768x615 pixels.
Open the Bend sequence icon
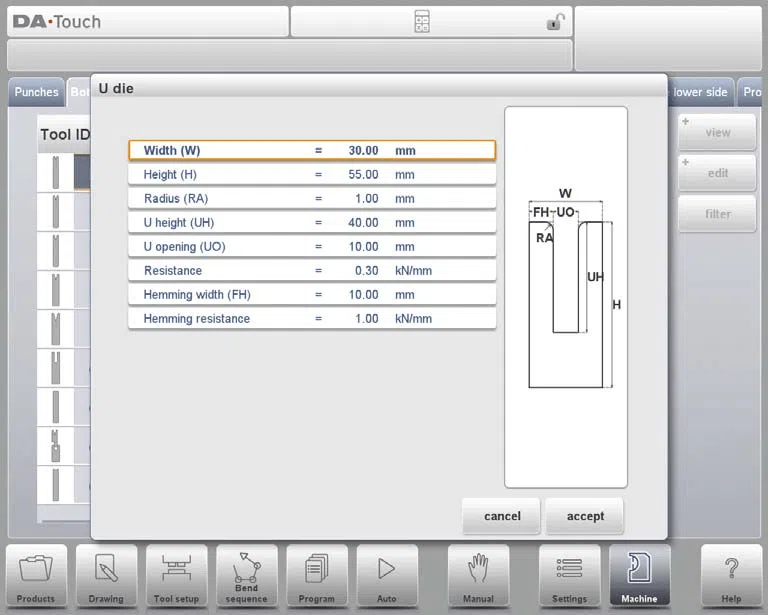point(246,576)
